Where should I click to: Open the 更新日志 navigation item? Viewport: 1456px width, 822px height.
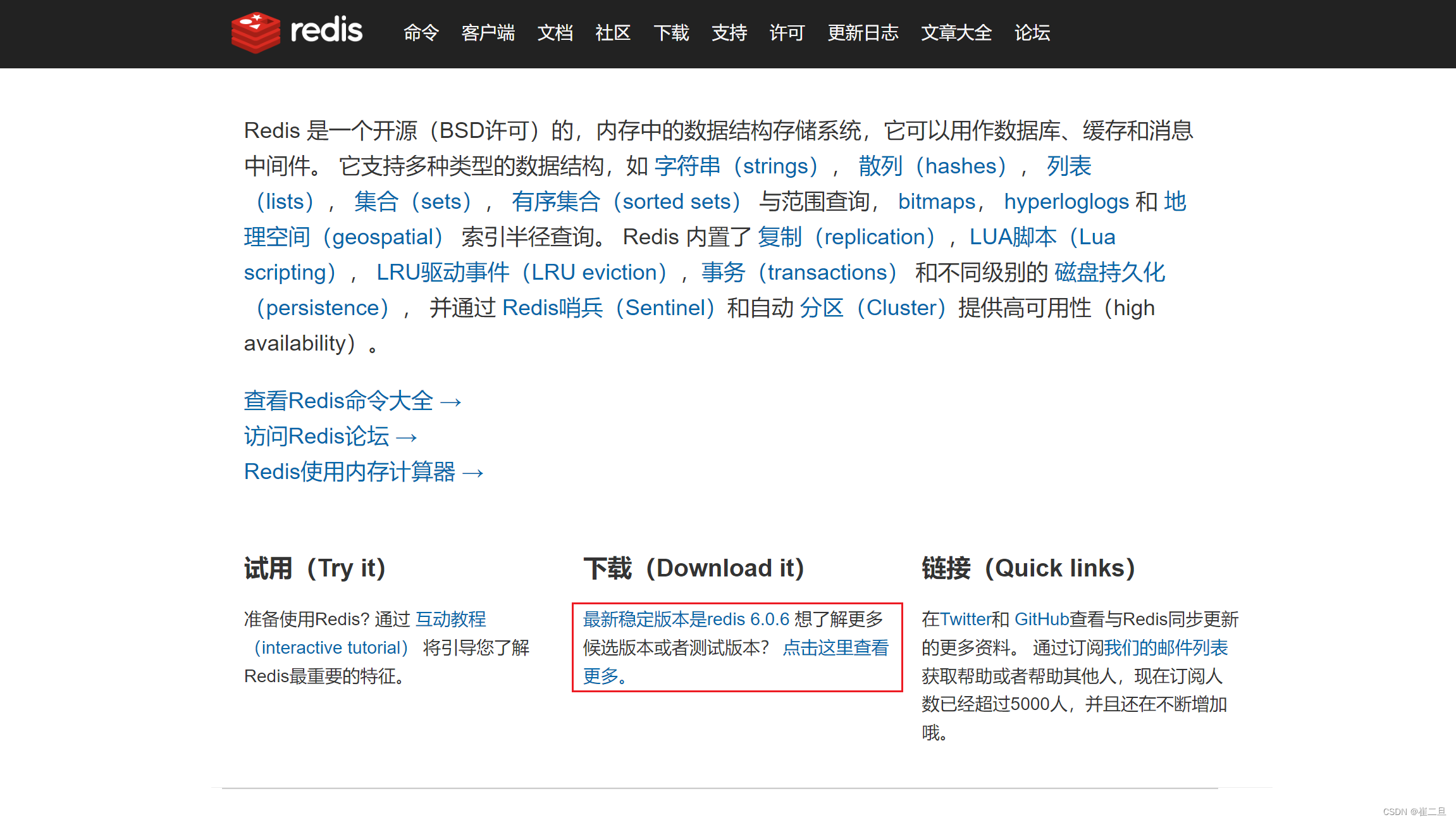click(863, 32)
